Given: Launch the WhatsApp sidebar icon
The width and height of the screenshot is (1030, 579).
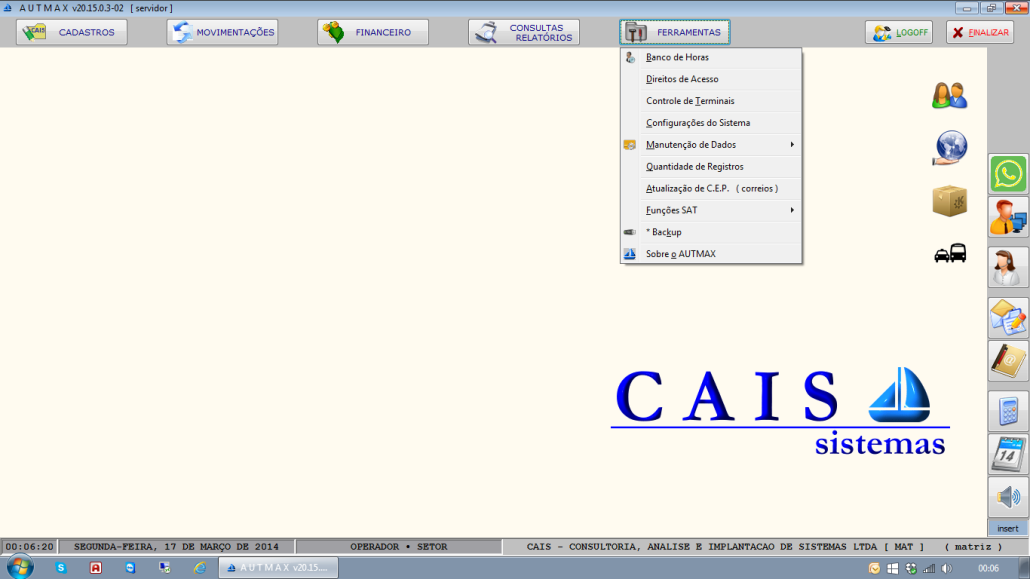Looking at the screenshot, I should click(1008, 174).
